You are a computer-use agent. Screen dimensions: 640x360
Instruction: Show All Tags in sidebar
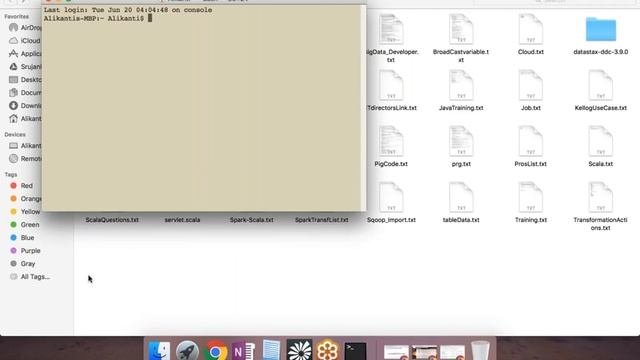pyautogui.click(x=29, y=277)
